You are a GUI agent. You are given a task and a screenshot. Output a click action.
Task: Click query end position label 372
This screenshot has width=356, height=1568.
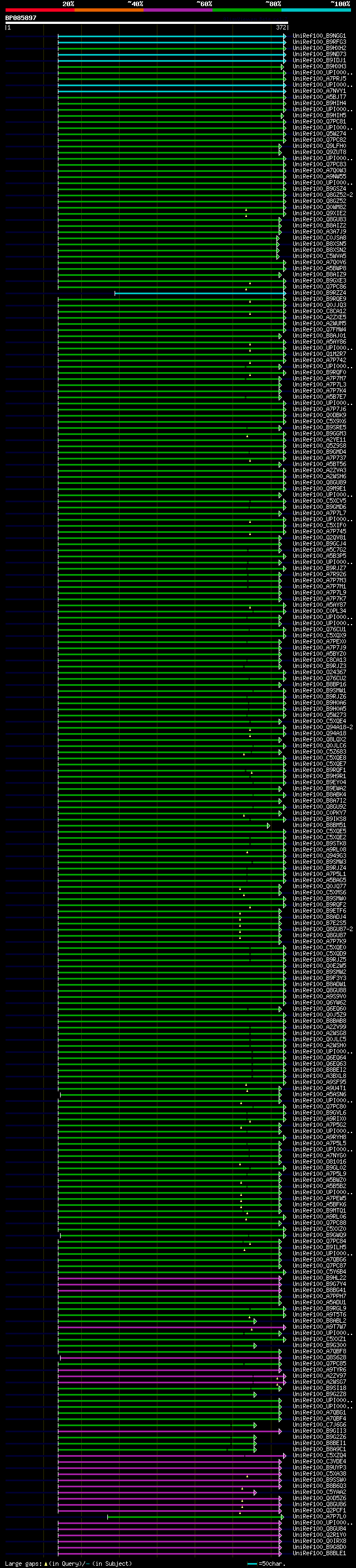coord(281,27)
